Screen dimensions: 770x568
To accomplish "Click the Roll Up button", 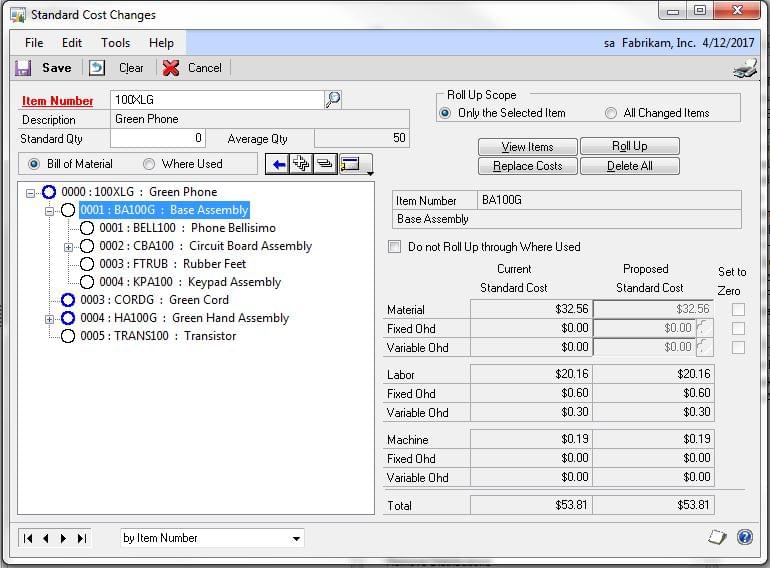I will (x=630, y=146).
